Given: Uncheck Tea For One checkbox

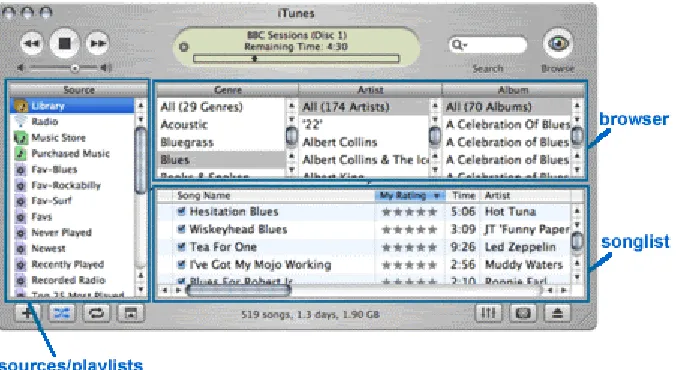Looking at the screenshot, I should point(181,247).
